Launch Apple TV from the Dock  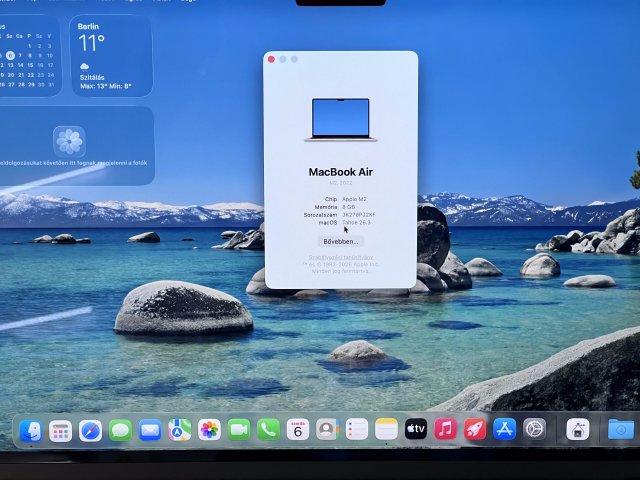coord(416,429)
